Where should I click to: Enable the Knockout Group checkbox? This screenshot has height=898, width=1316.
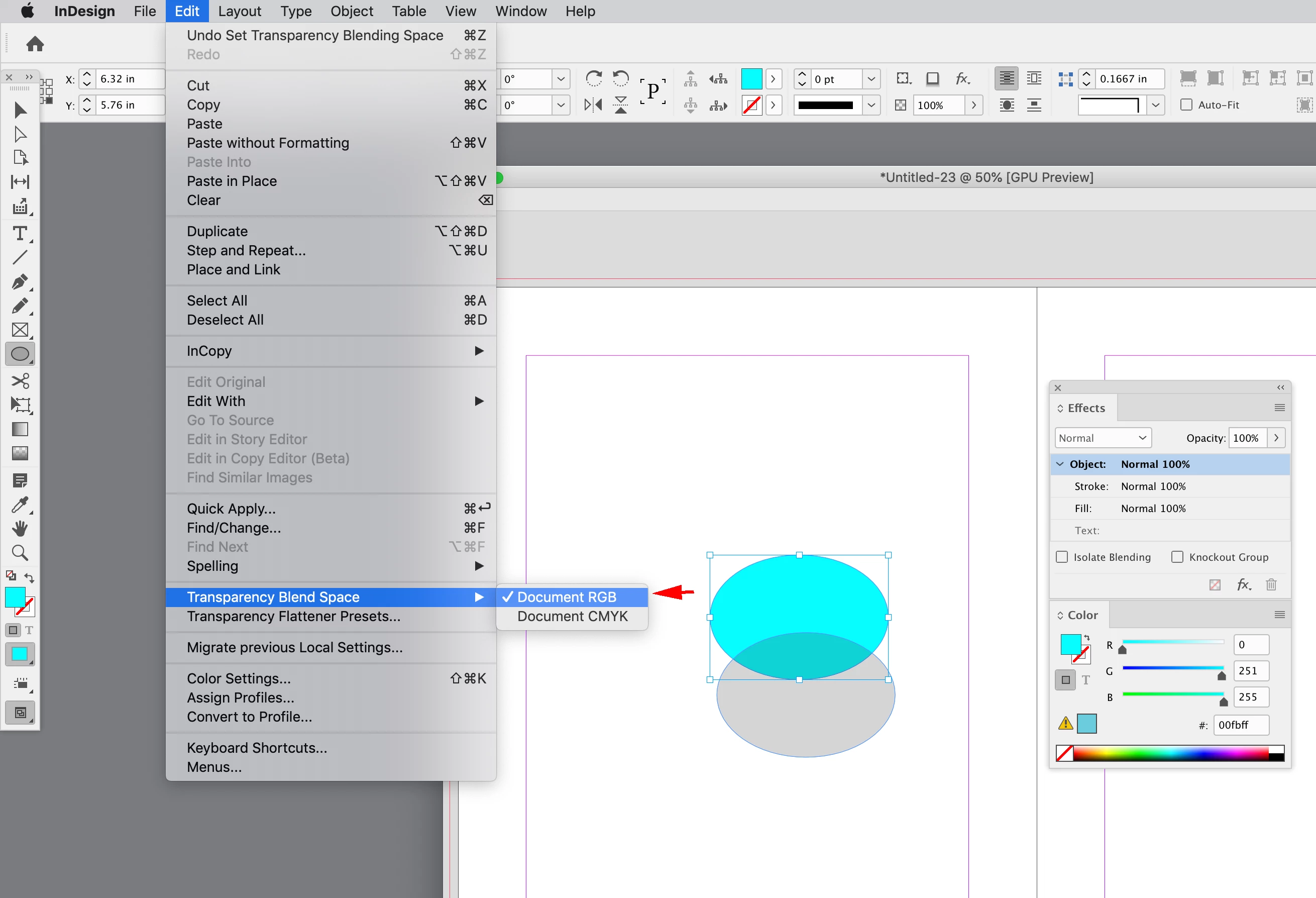[1177, 557]
